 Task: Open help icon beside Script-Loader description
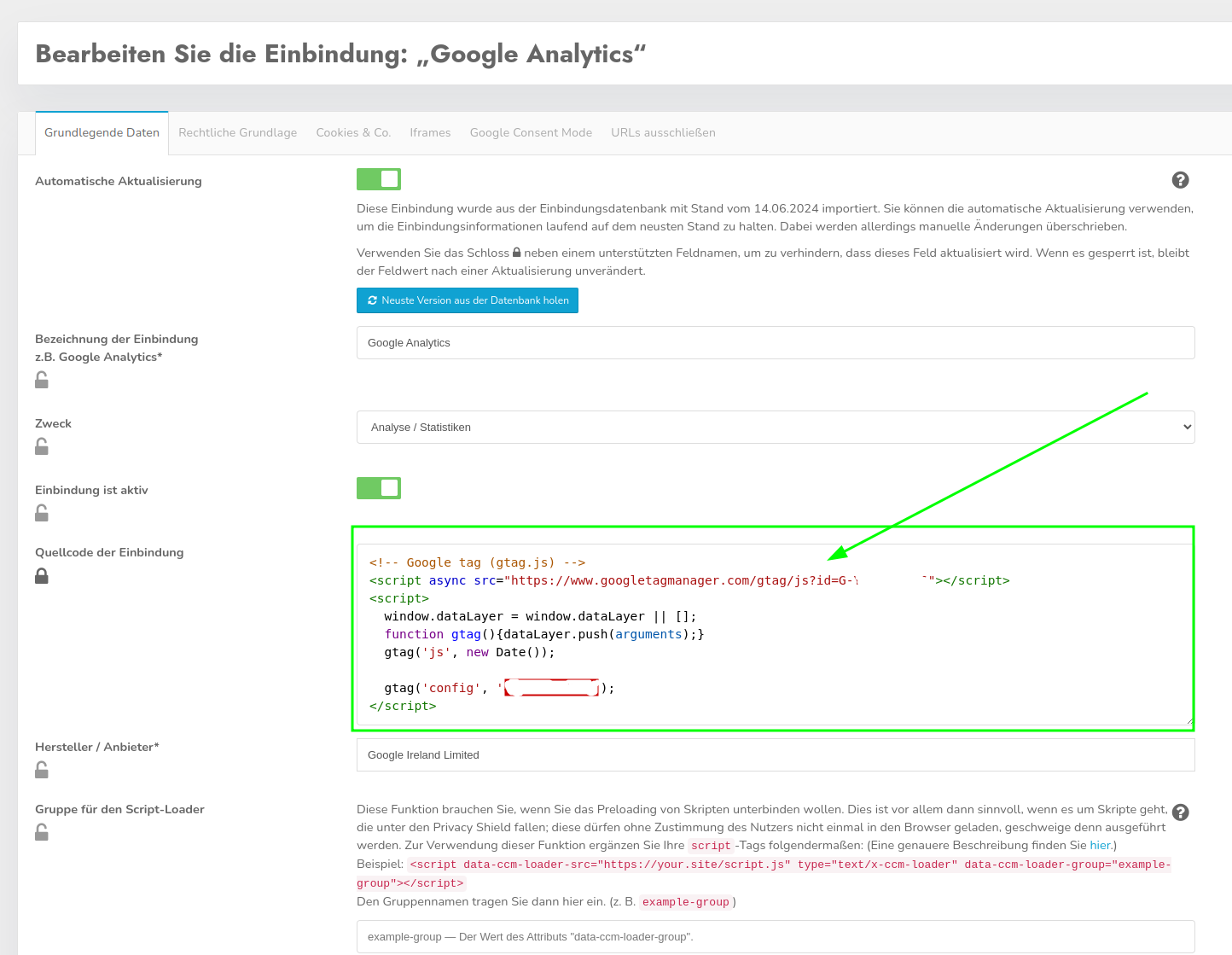click(1180, 812)
